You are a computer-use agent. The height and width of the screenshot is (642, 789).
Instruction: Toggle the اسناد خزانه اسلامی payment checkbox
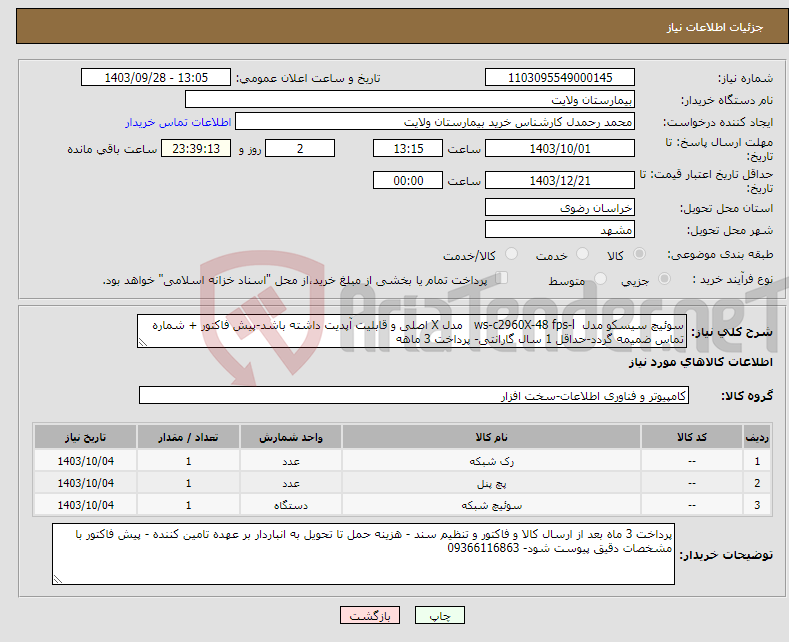(502, 278)
